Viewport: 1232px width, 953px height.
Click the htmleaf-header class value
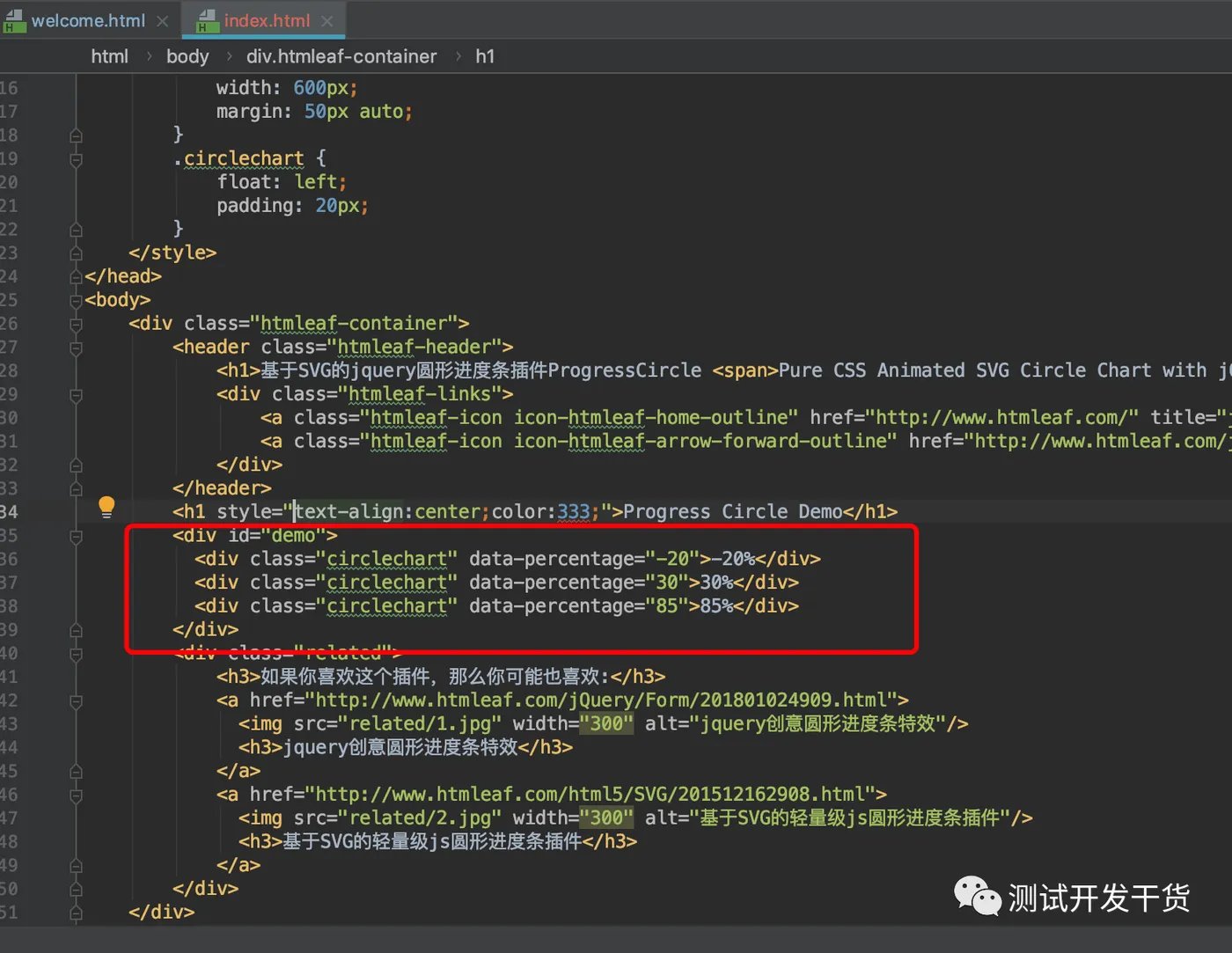point(414,347)
